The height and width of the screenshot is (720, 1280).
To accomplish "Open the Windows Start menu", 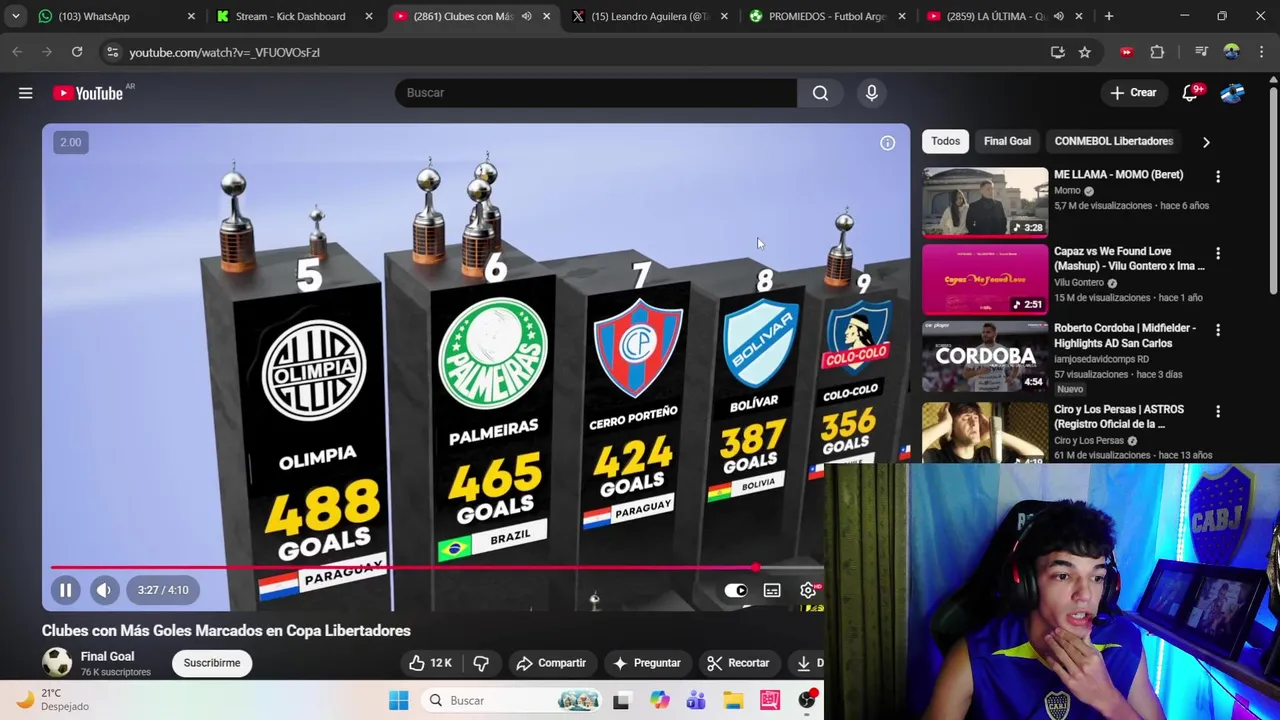I will click(398, 700).
